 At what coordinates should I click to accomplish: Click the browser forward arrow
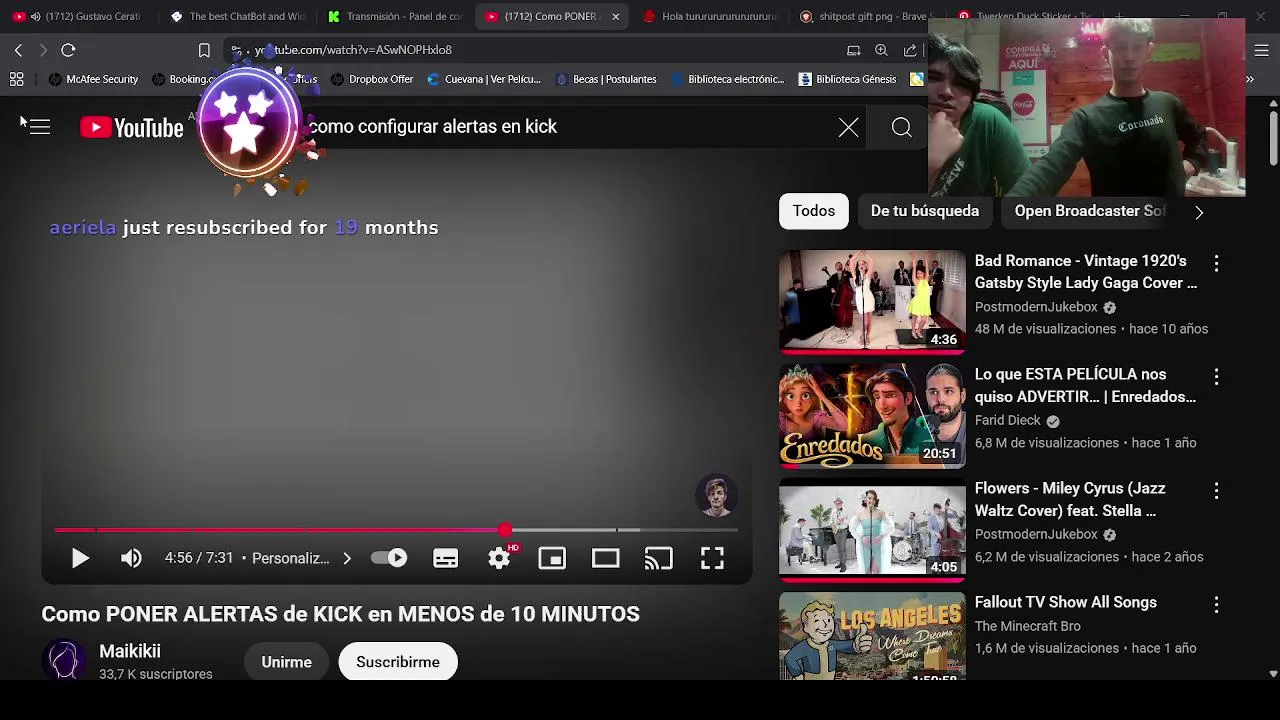click(x=42, y=50)
